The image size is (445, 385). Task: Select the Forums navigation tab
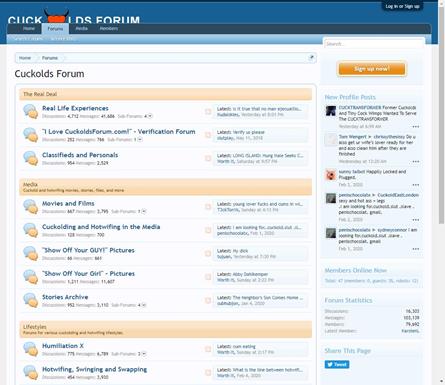tap(55, 29)
